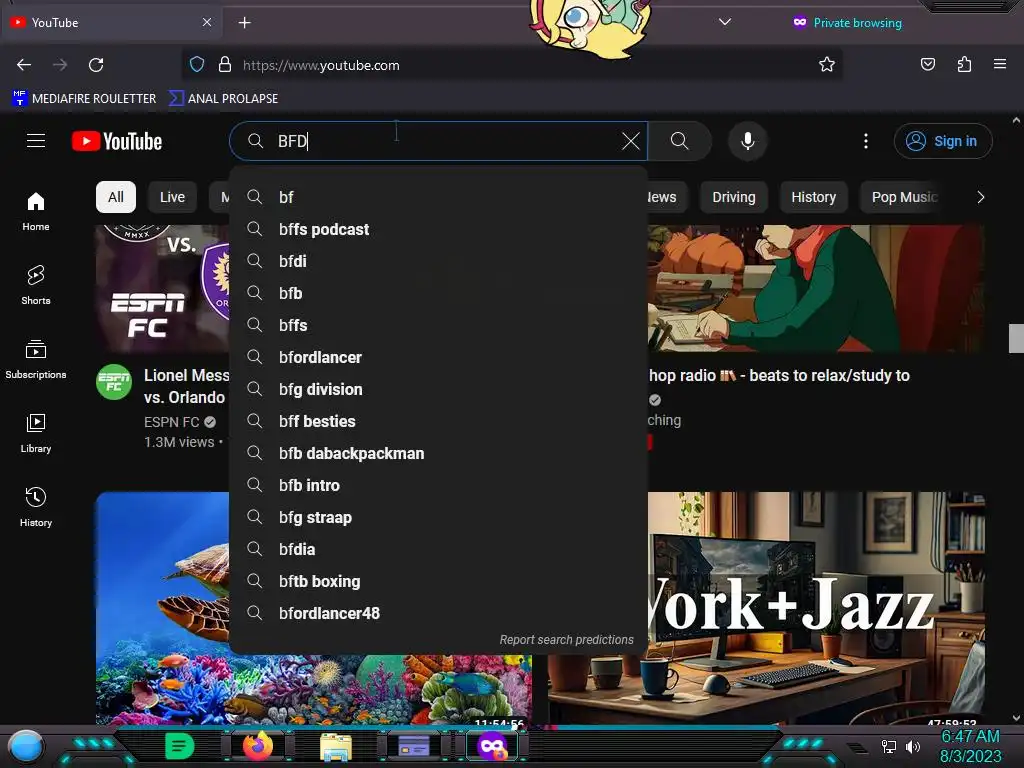
Task: Close the YouTube browser tab
Action: tap(206, 22)
